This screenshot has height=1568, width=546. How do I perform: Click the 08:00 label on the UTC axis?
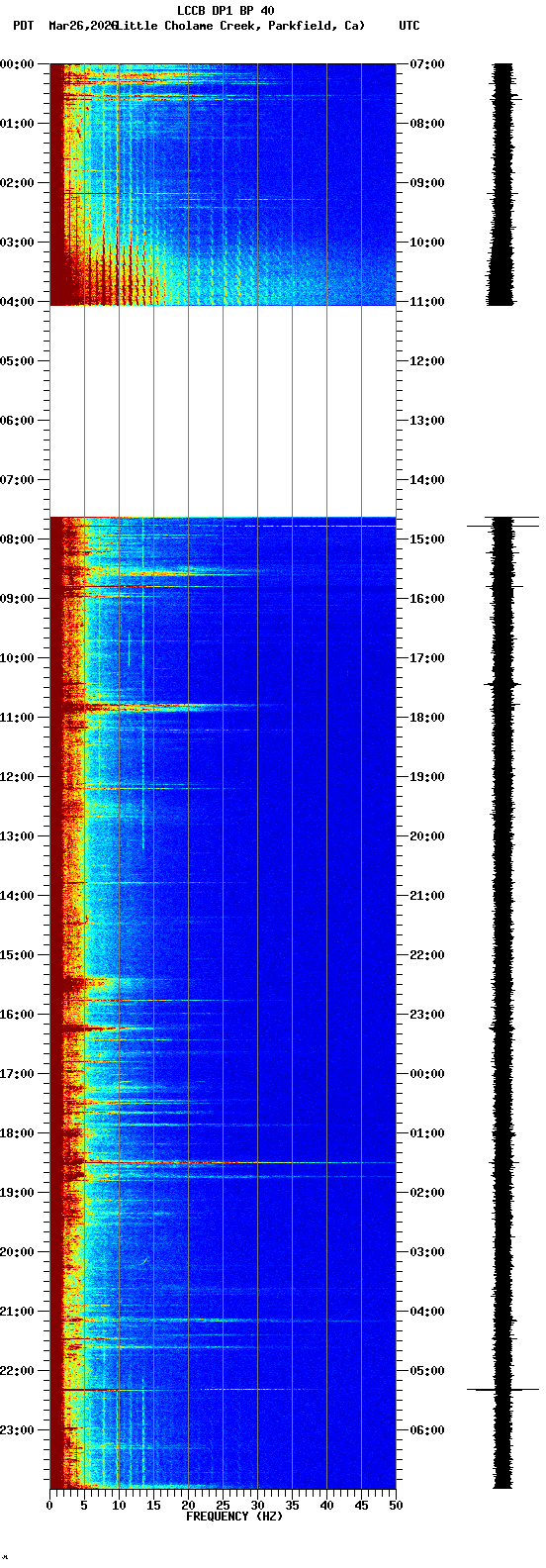(x=427, y=124)
